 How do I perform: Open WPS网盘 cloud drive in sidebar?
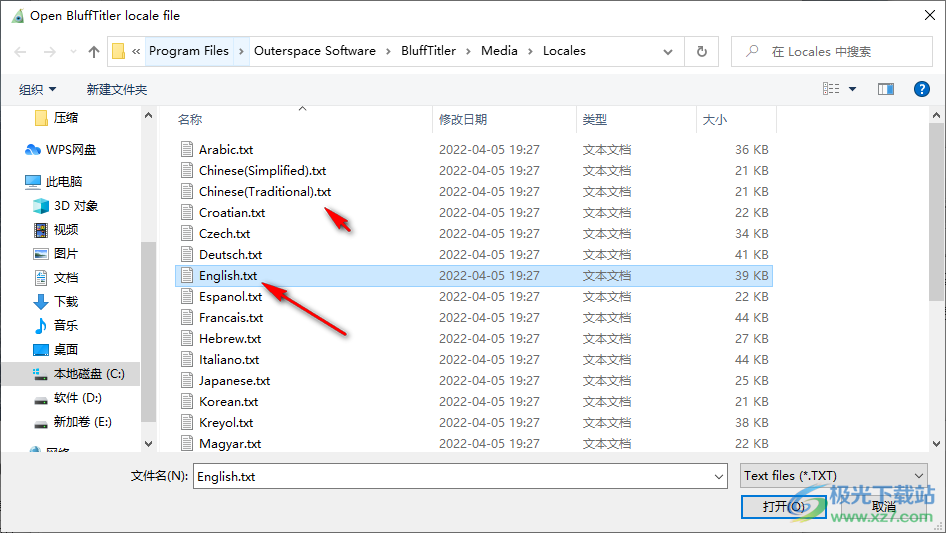click(70, 150)
